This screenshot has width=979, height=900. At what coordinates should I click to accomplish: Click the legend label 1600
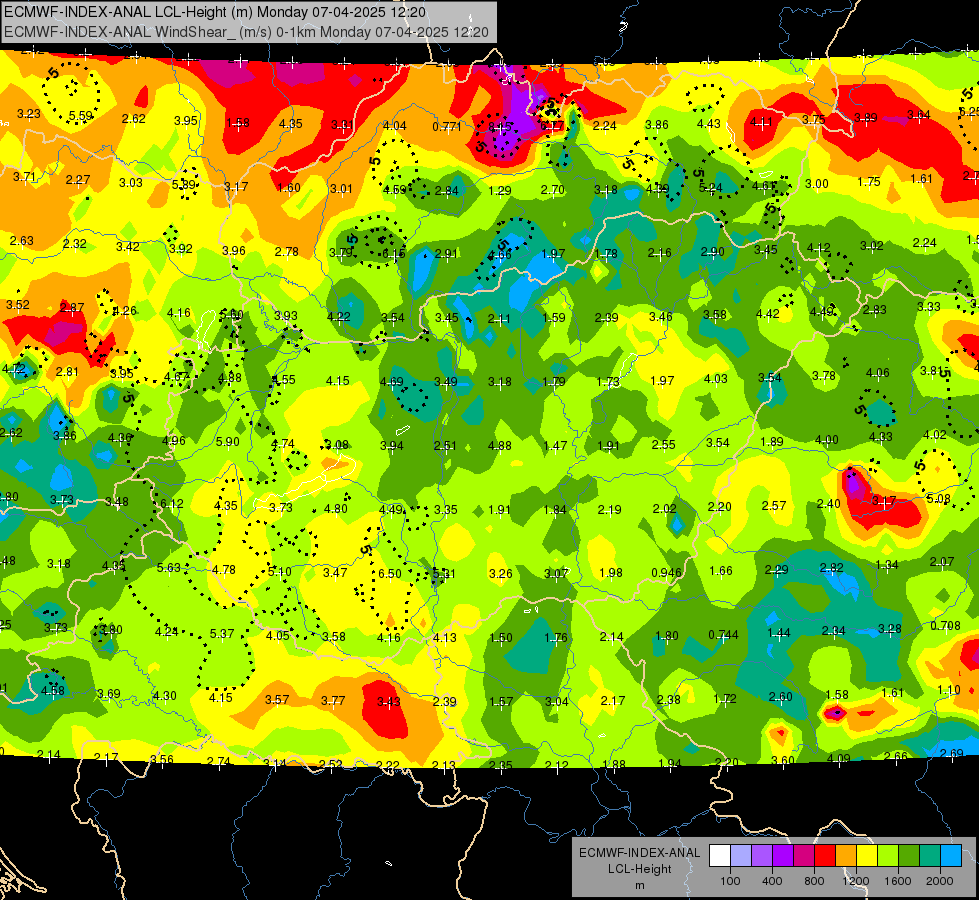pos(898,881)
